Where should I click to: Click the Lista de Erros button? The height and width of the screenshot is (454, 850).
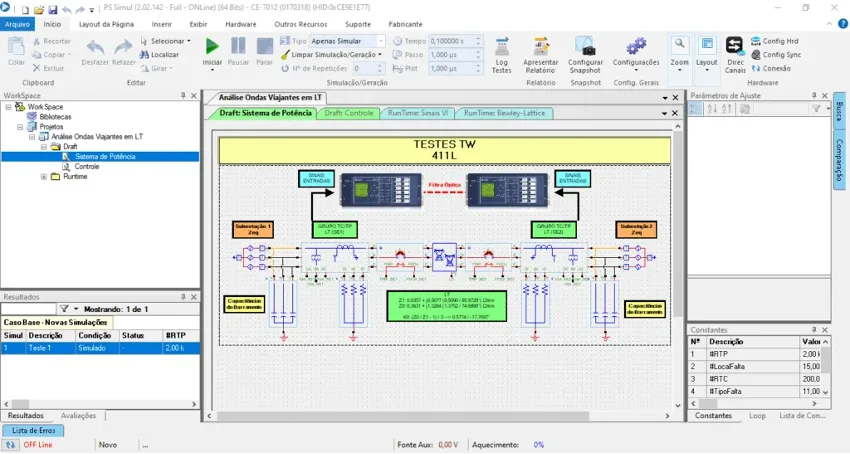[34, 431]
